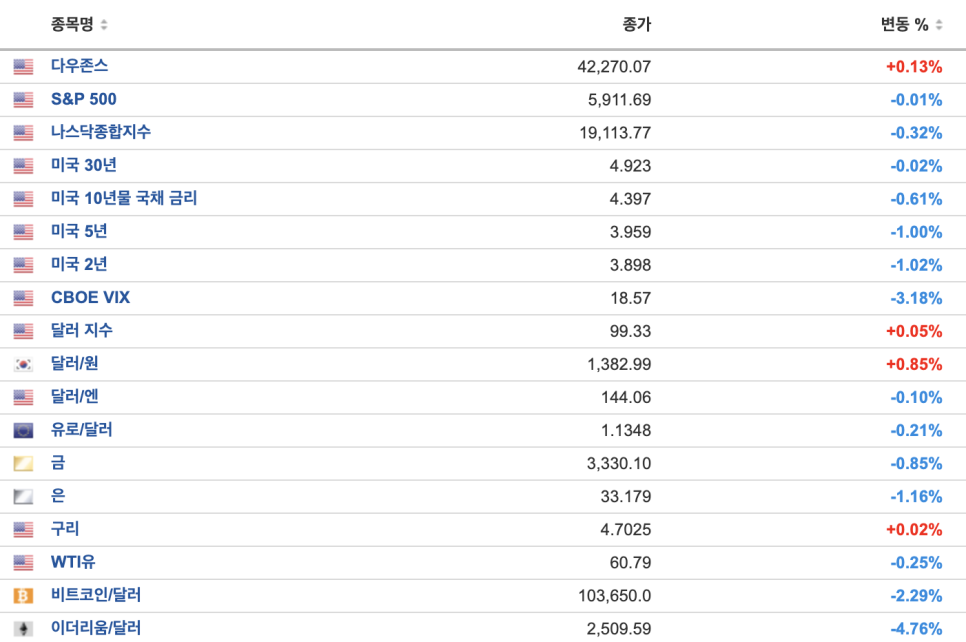Click the flag icon next to CBOE VIX

pos(23,298)
